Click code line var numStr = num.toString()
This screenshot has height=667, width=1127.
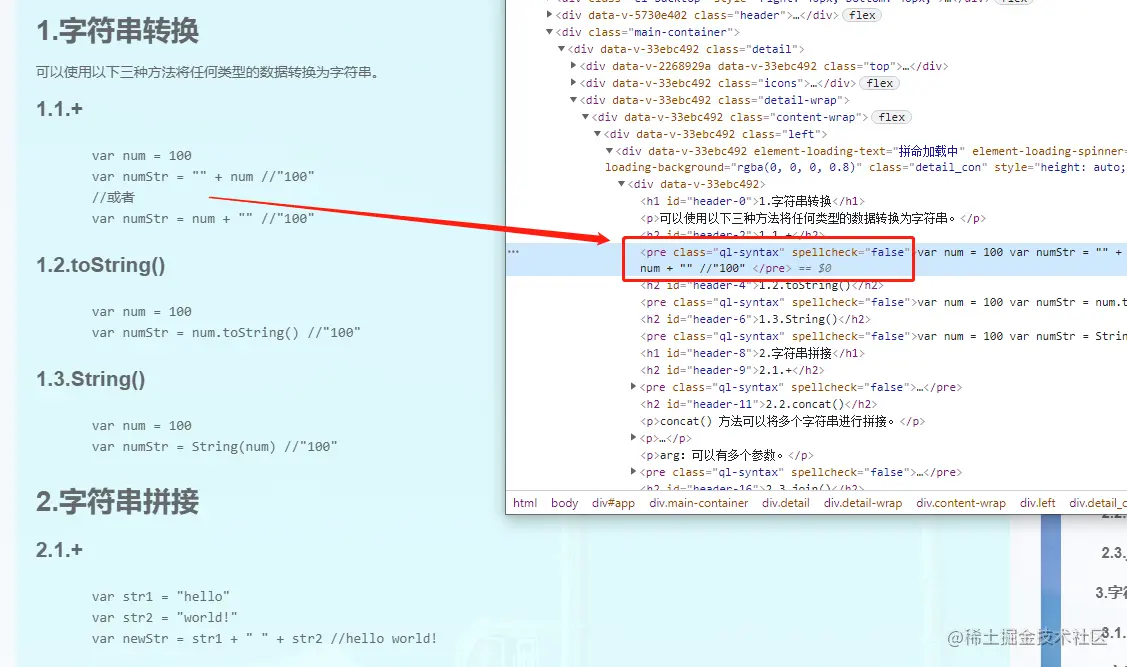226,333
